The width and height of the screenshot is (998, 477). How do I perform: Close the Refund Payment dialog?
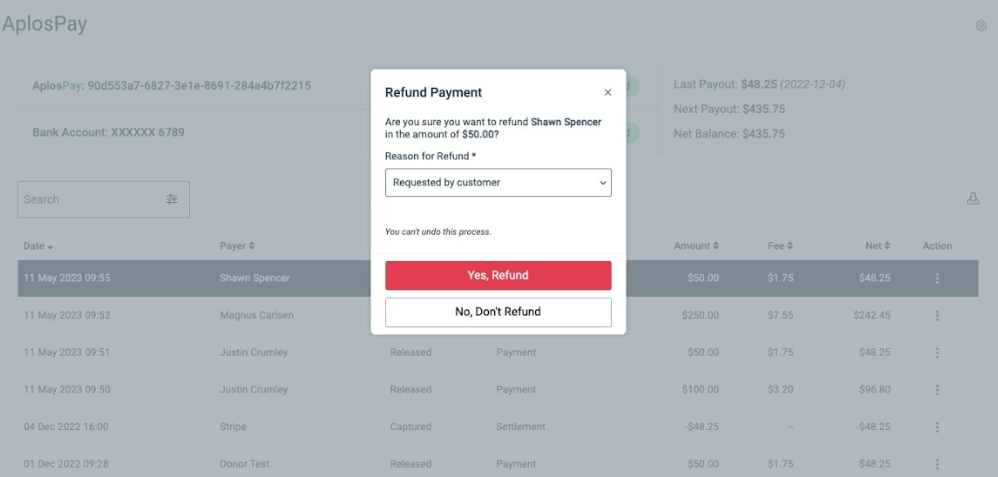tap(608, 92)
